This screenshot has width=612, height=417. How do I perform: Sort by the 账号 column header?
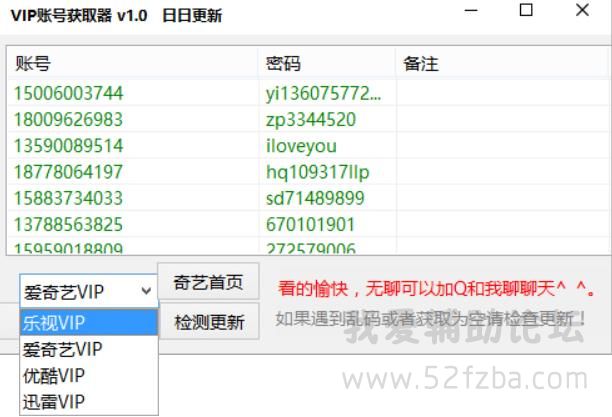[x=132, y=63]
